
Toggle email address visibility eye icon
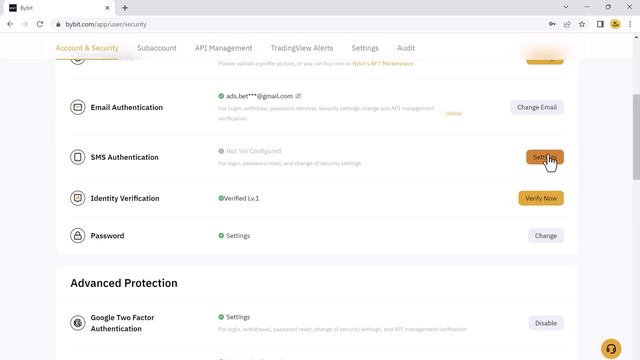click(x=298, y=96)
